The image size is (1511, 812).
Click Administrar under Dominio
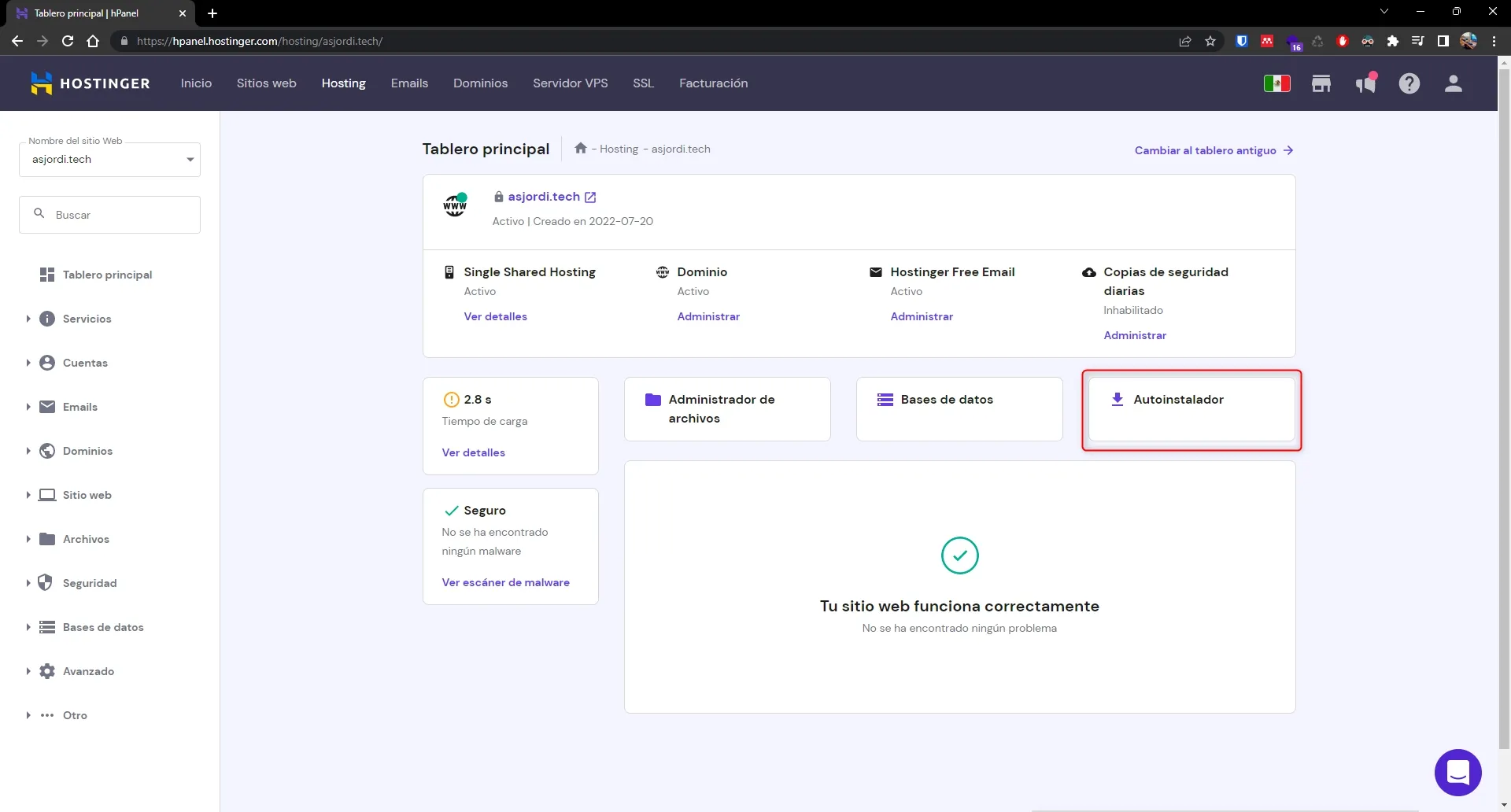tap(709, 316)
